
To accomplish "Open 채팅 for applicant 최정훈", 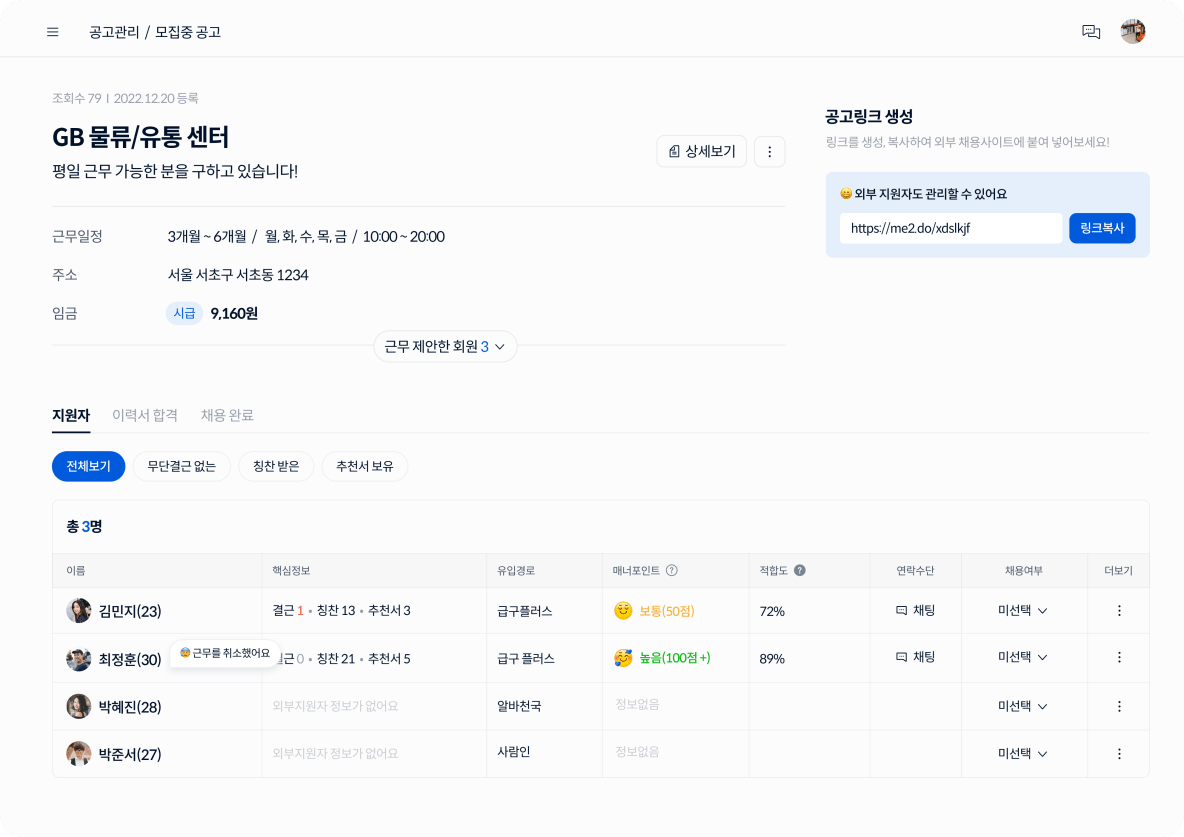I will [914, 658].
